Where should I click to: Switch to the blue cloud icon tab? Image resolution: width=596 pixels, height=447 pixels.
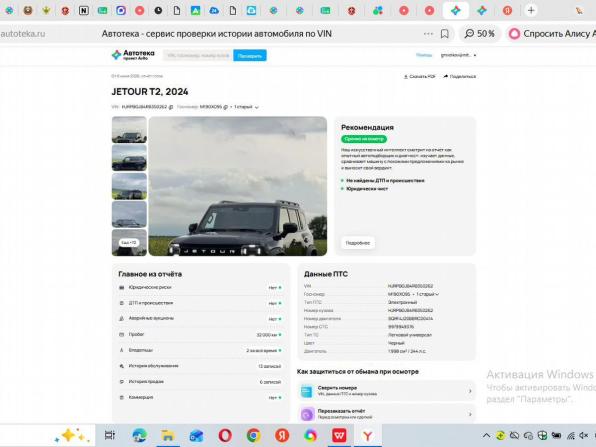214,11
